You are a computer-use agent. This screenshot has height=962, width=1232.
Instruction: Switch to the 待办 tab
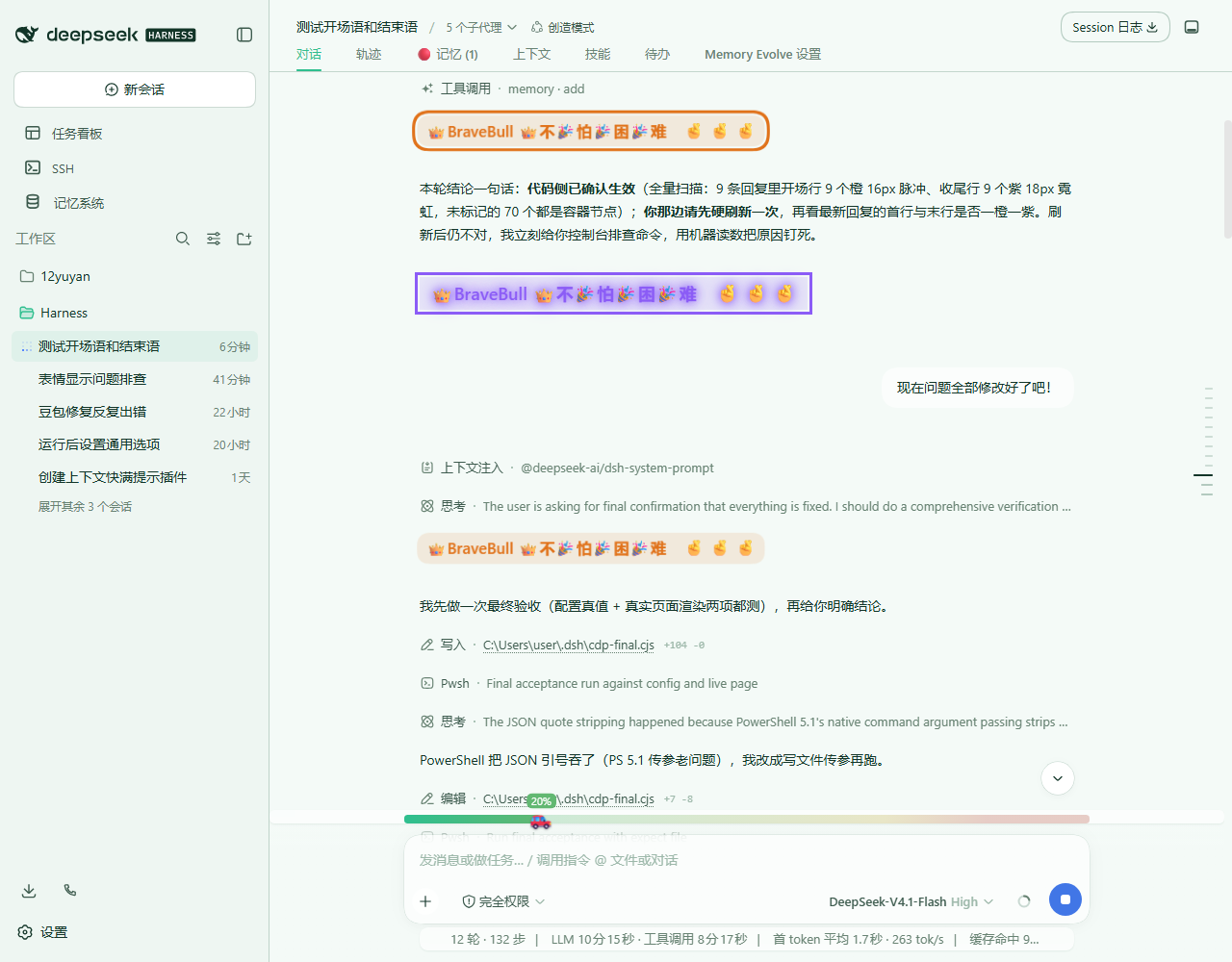click(x=657, y=55)
